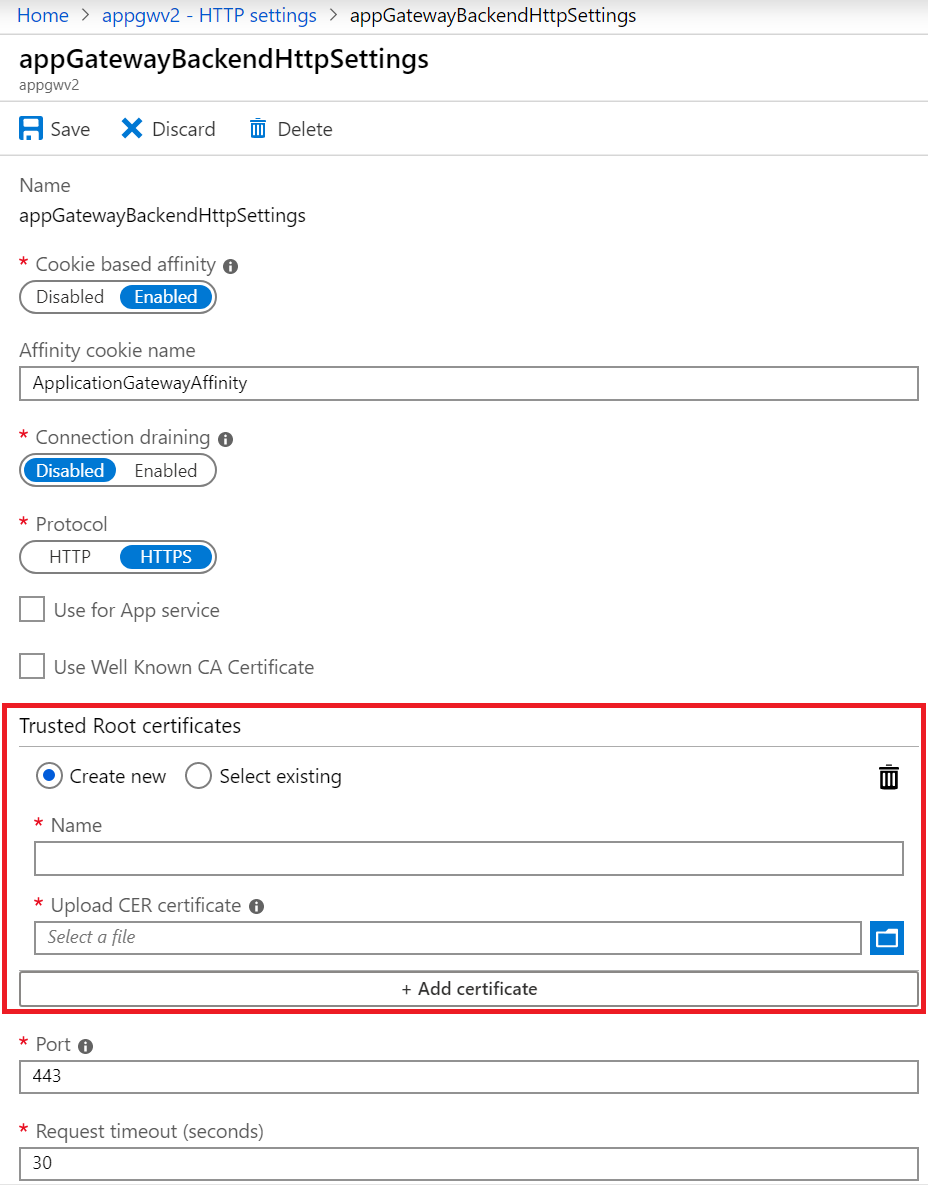Set Connection draining to Disabled
Image resolution: width=928 pixels, height=1185 pixels.
[70, 470]
